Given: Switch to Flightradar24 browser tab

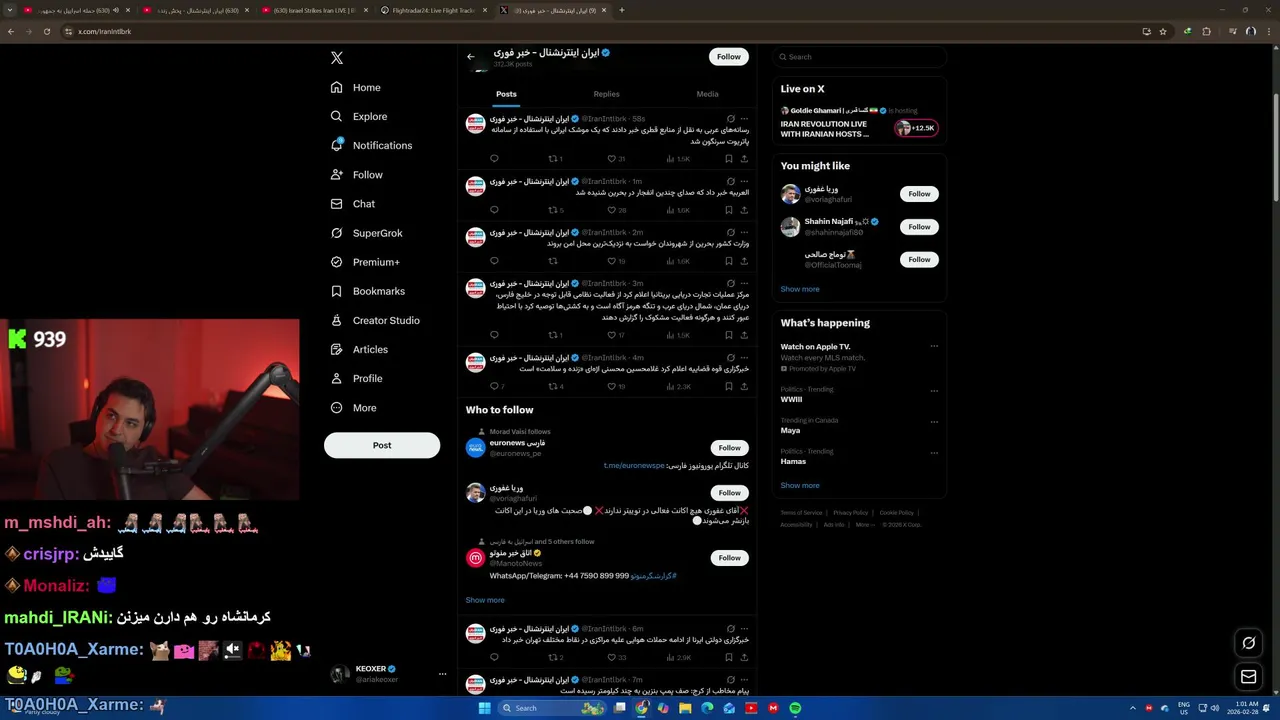Looking at the screenshot, I should (x=435, y=10).
